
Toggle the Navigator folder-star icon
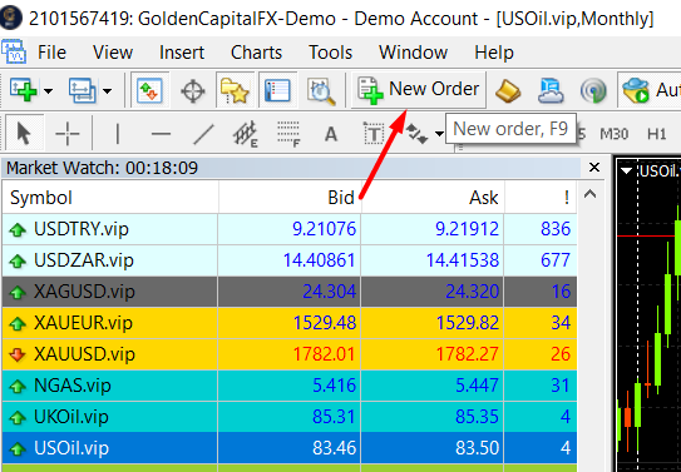coord(235,90)
